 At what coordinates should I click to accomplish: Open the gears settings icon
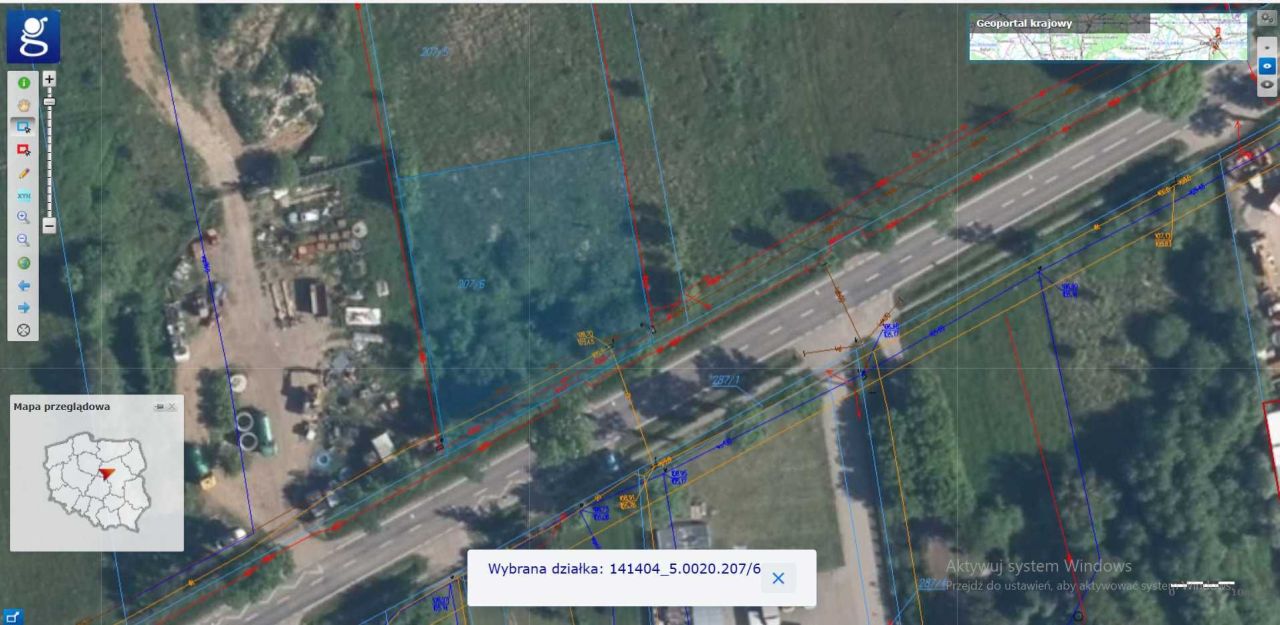pos(1267,18)
